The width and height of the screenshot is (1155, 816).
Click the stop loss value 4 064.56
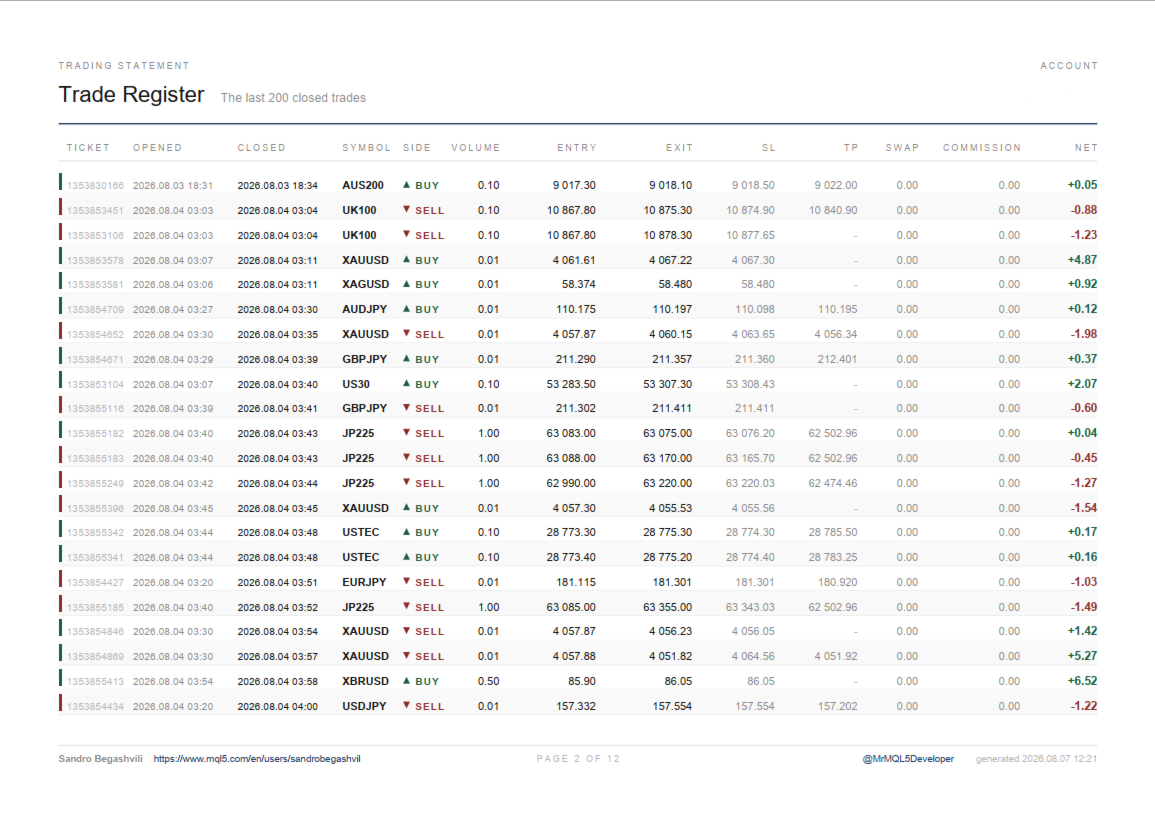[753, 657]
